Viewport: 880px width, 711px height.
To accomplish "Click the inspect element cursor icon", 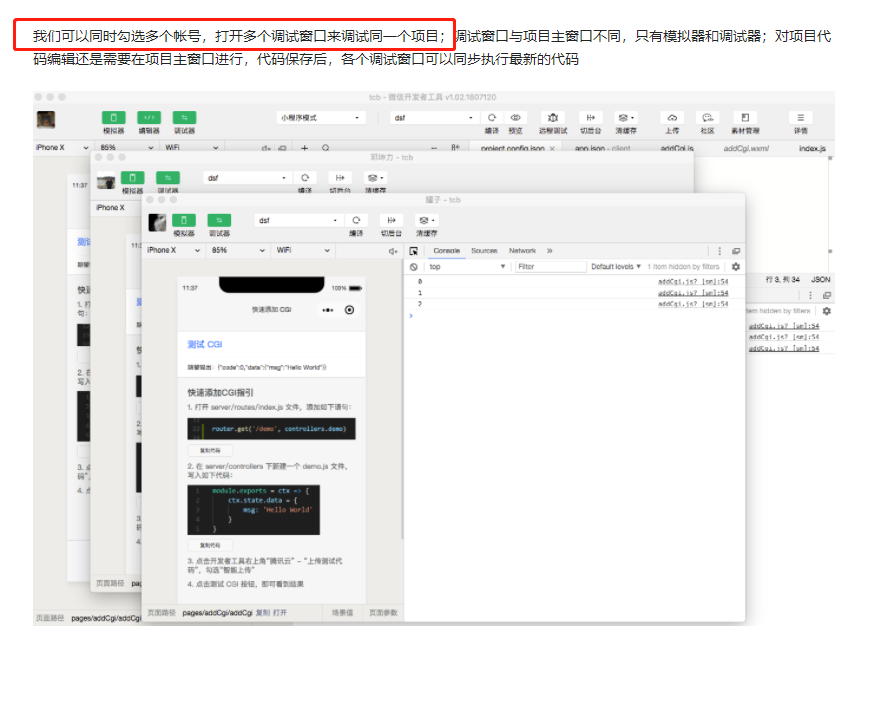I will [x=414, y=251].
